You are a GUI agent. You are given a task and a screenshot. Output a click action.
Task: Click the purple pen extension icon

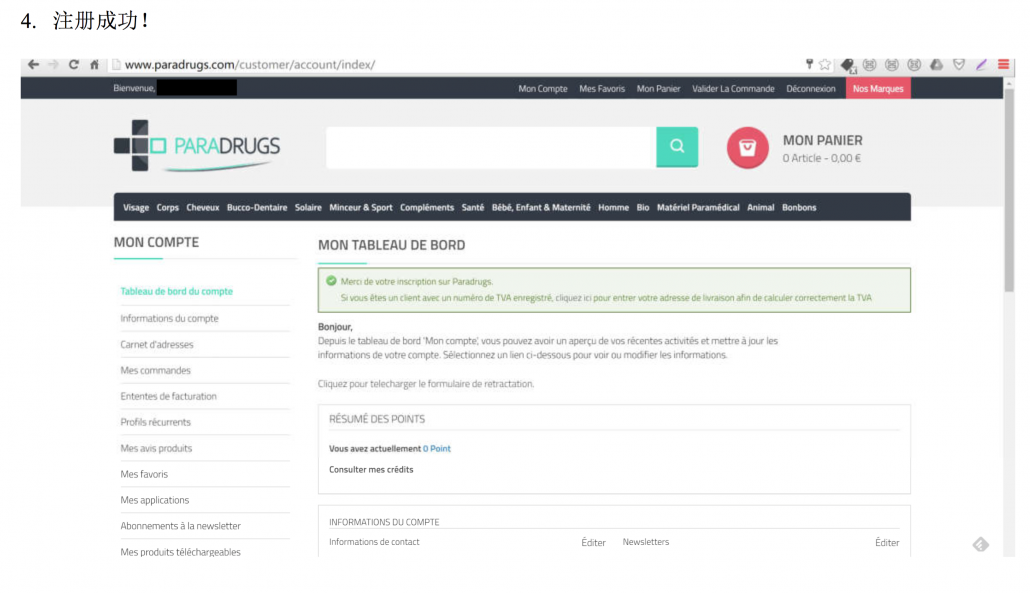[981, 65]
